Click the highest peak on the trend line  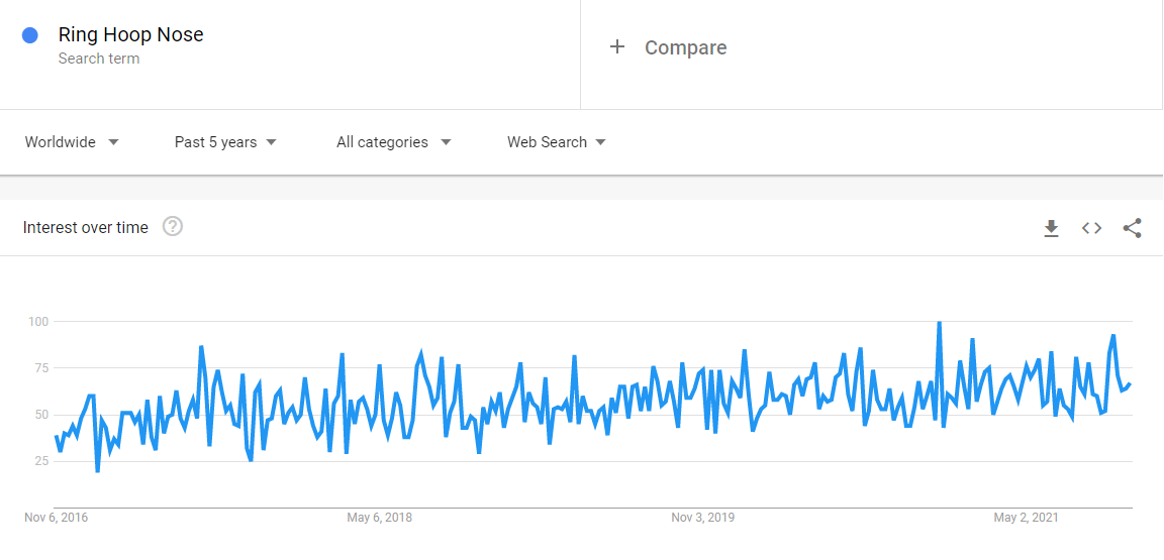click(939, 323)
